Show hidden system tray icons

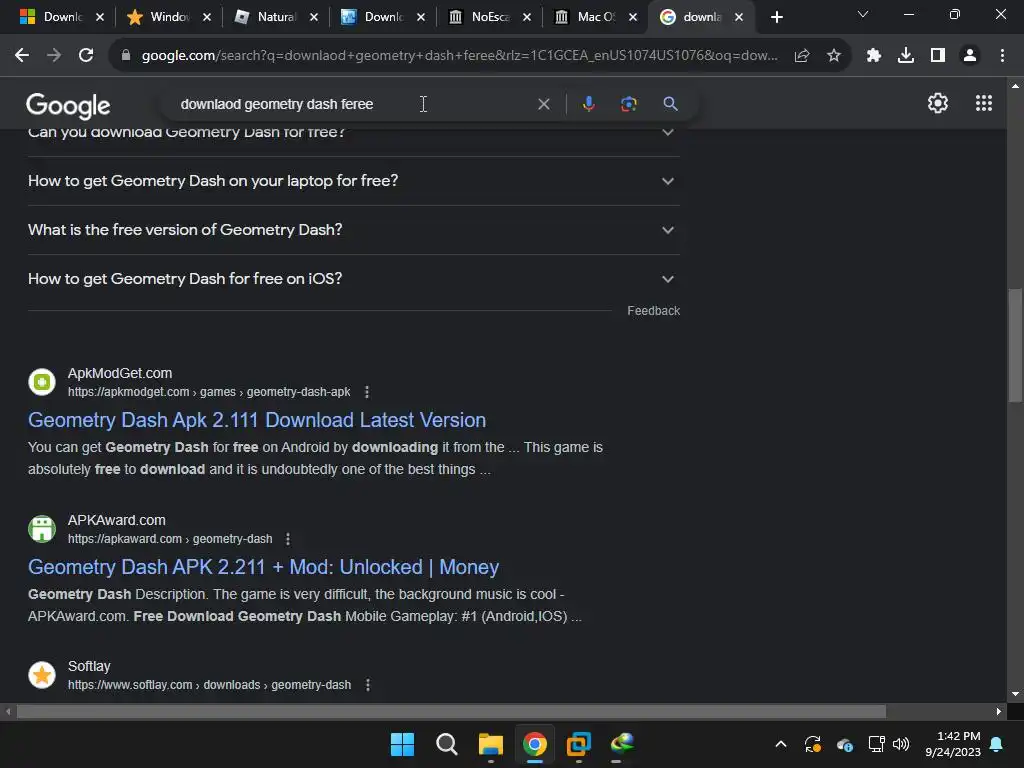(780, 744)
